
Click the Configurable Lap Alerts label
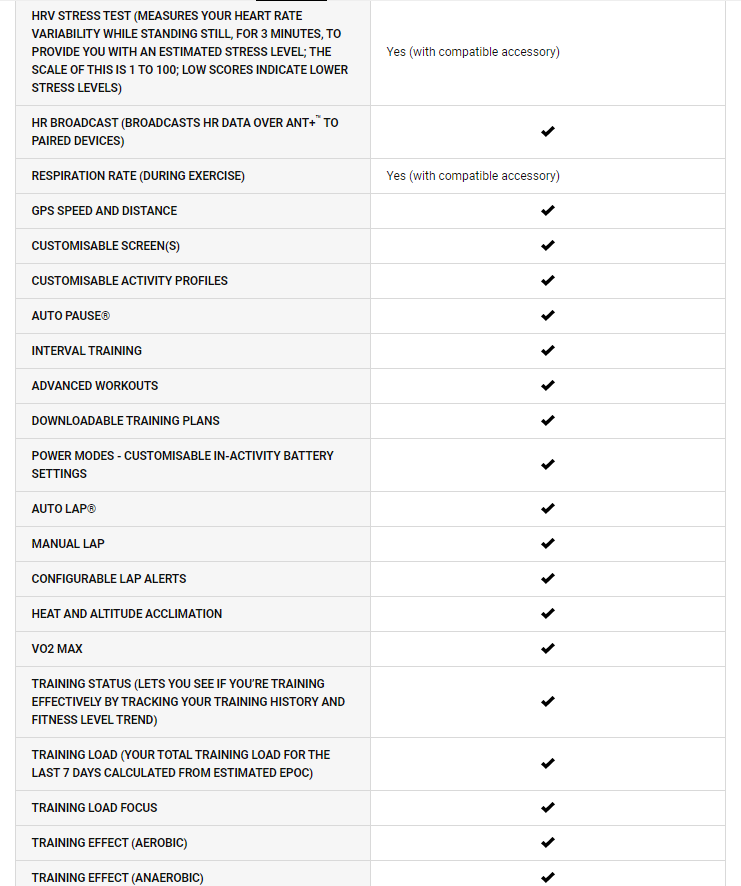pos(109,579)
